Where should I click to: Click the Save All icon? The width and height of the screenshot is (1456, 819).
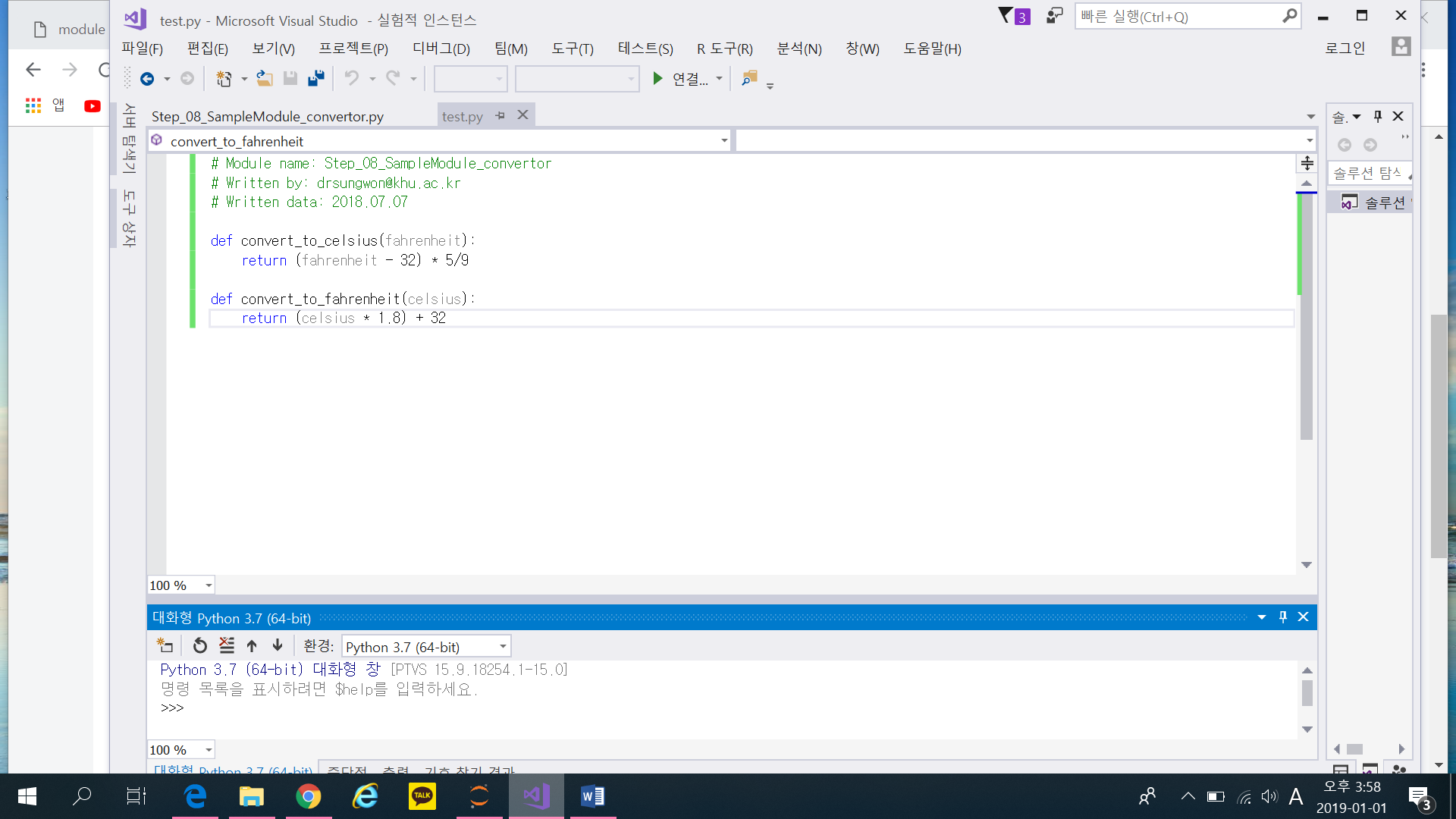click(316, 78)
